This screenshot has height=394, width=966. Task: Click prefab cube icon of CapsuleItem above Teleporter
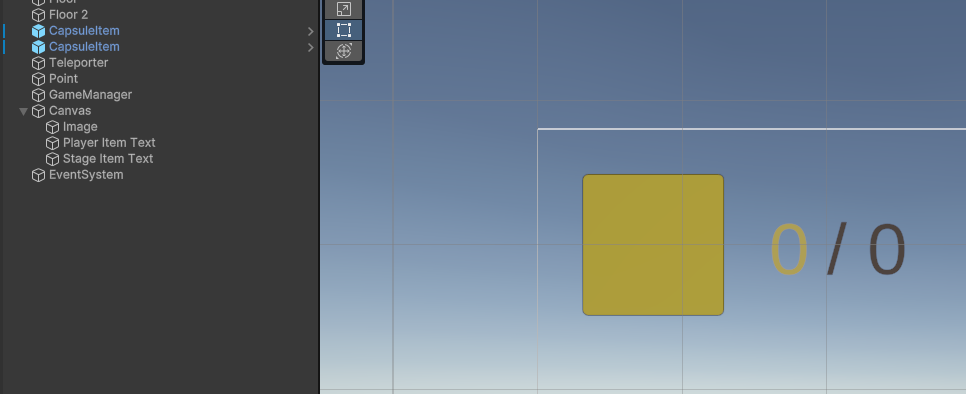tap(38, 47)
